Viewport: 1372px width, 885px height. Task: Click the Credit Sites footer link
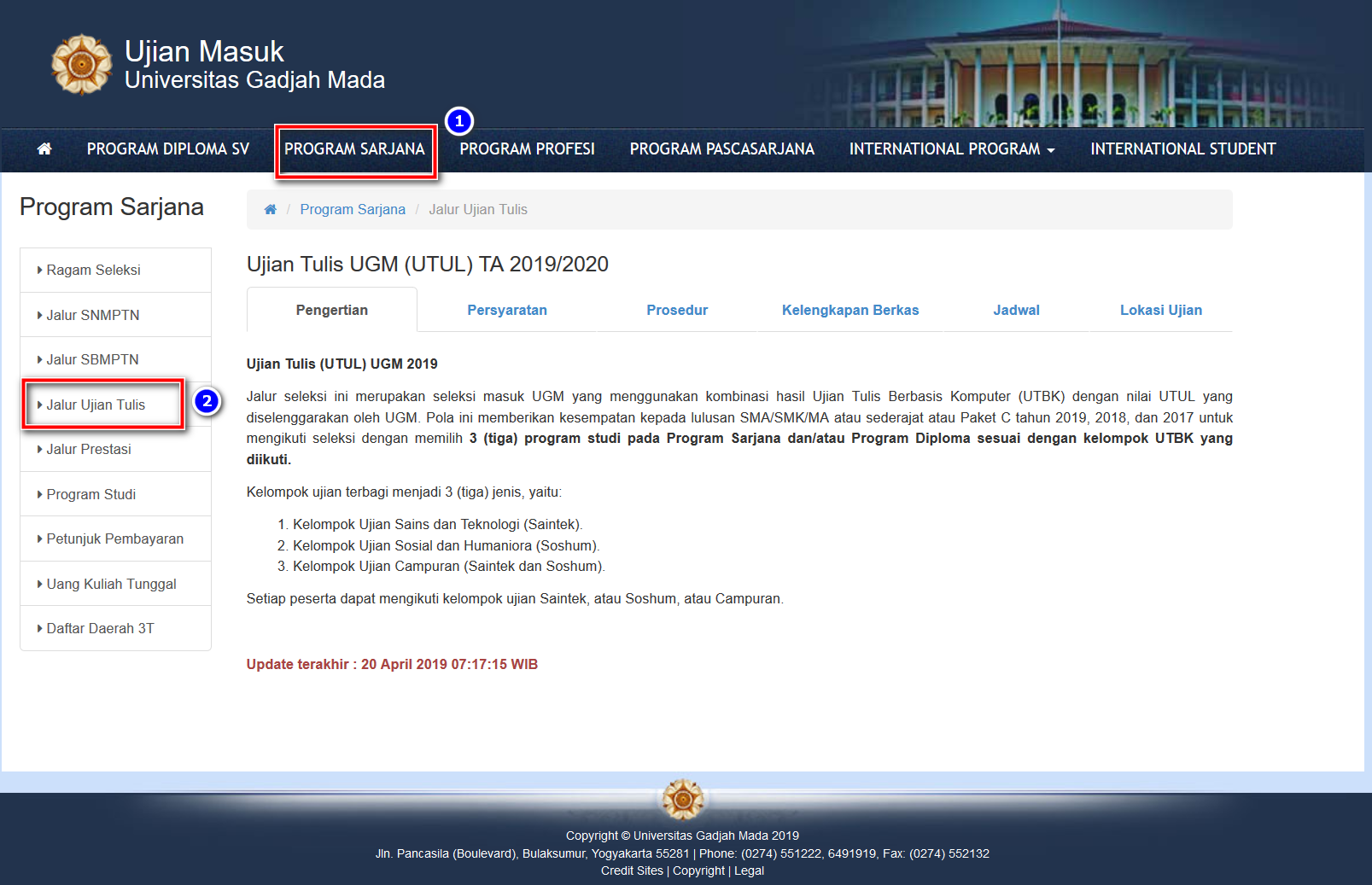(x=632, y=870)
